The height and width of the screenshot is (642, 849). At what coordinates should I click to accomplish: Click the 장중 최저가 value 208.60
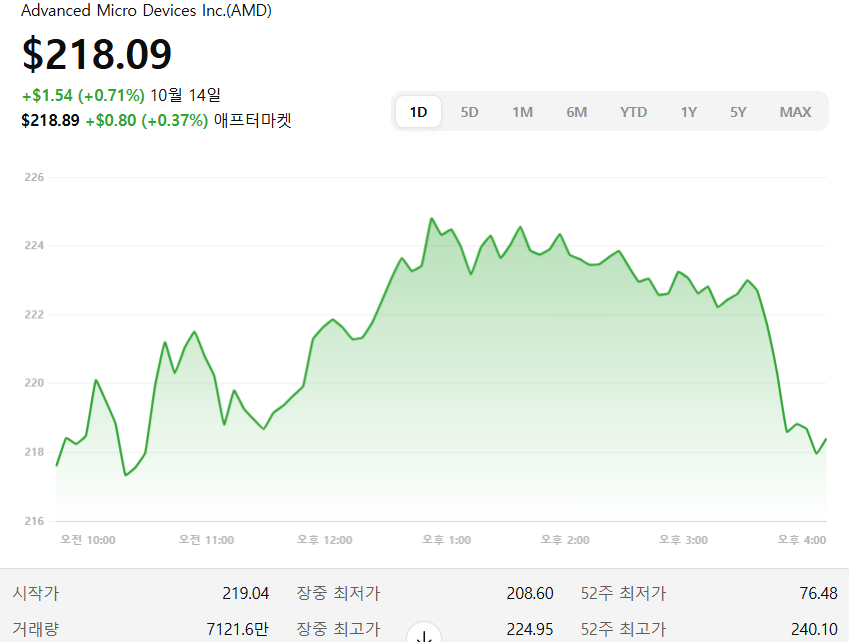529,593
